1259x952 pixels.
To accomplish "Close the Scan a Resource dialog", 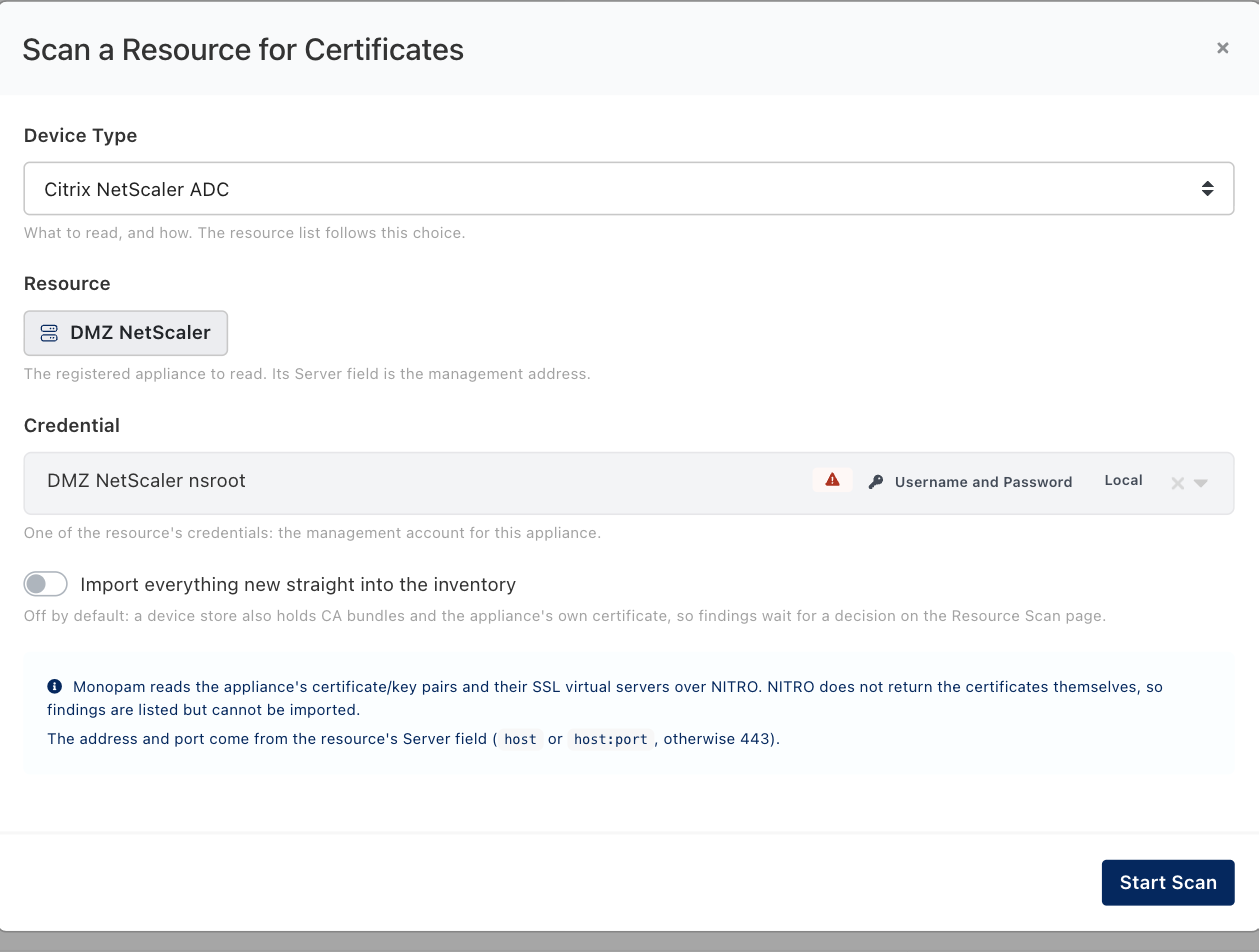I will click(1222, 48).
